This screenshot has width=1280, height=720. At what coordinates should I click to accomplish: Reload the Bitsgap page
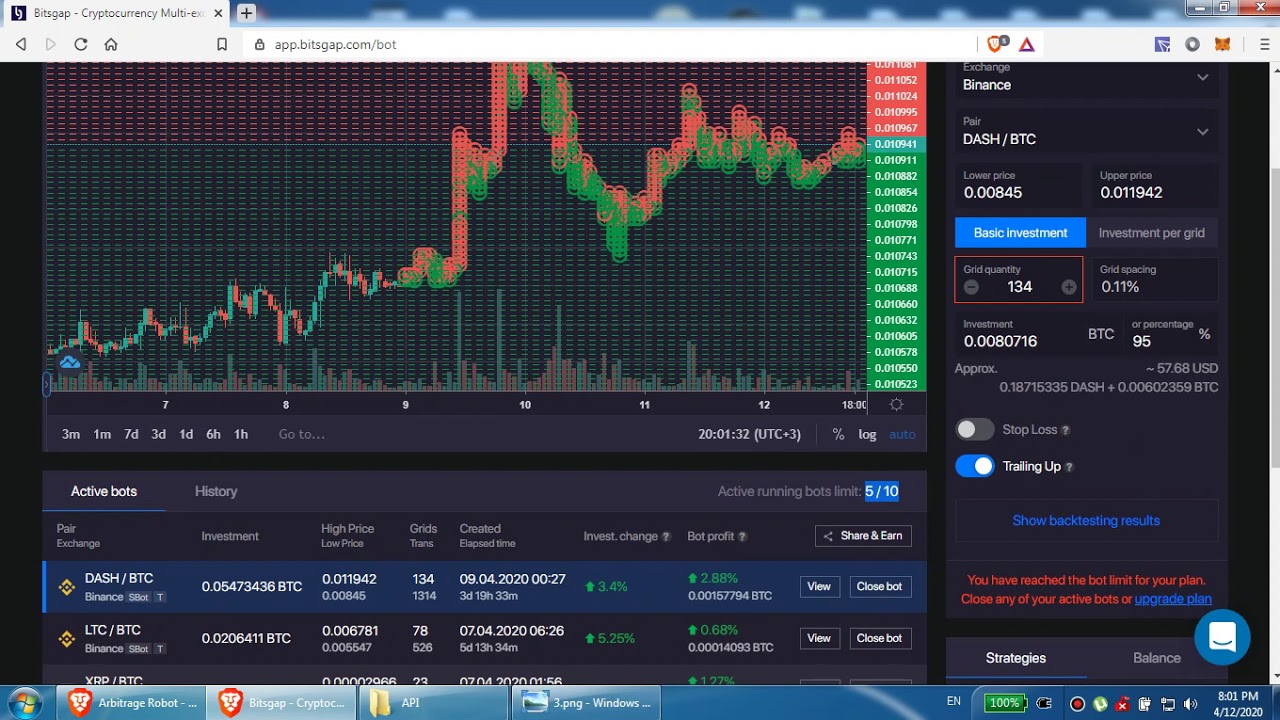click(x=81, y=44)
